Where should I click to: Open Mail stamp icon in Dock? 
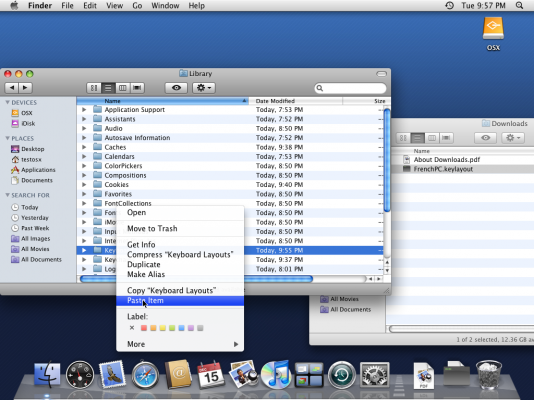(x=112, y=374)
